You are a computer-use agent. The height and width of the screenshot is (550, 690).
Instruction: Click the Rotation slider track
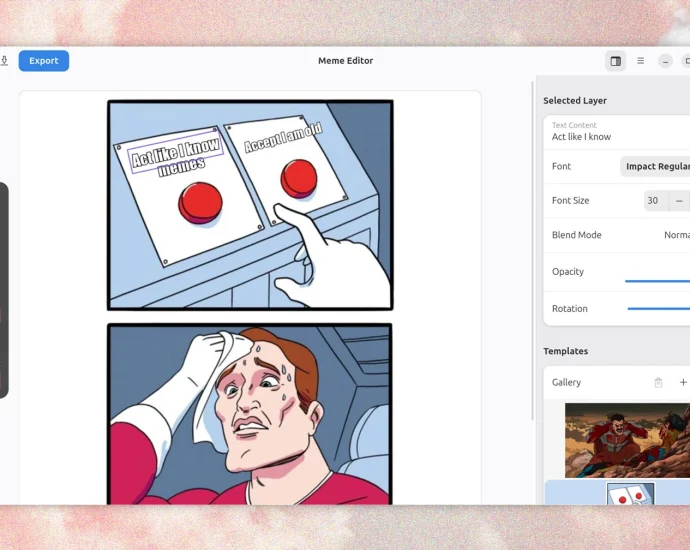(659, 308)
